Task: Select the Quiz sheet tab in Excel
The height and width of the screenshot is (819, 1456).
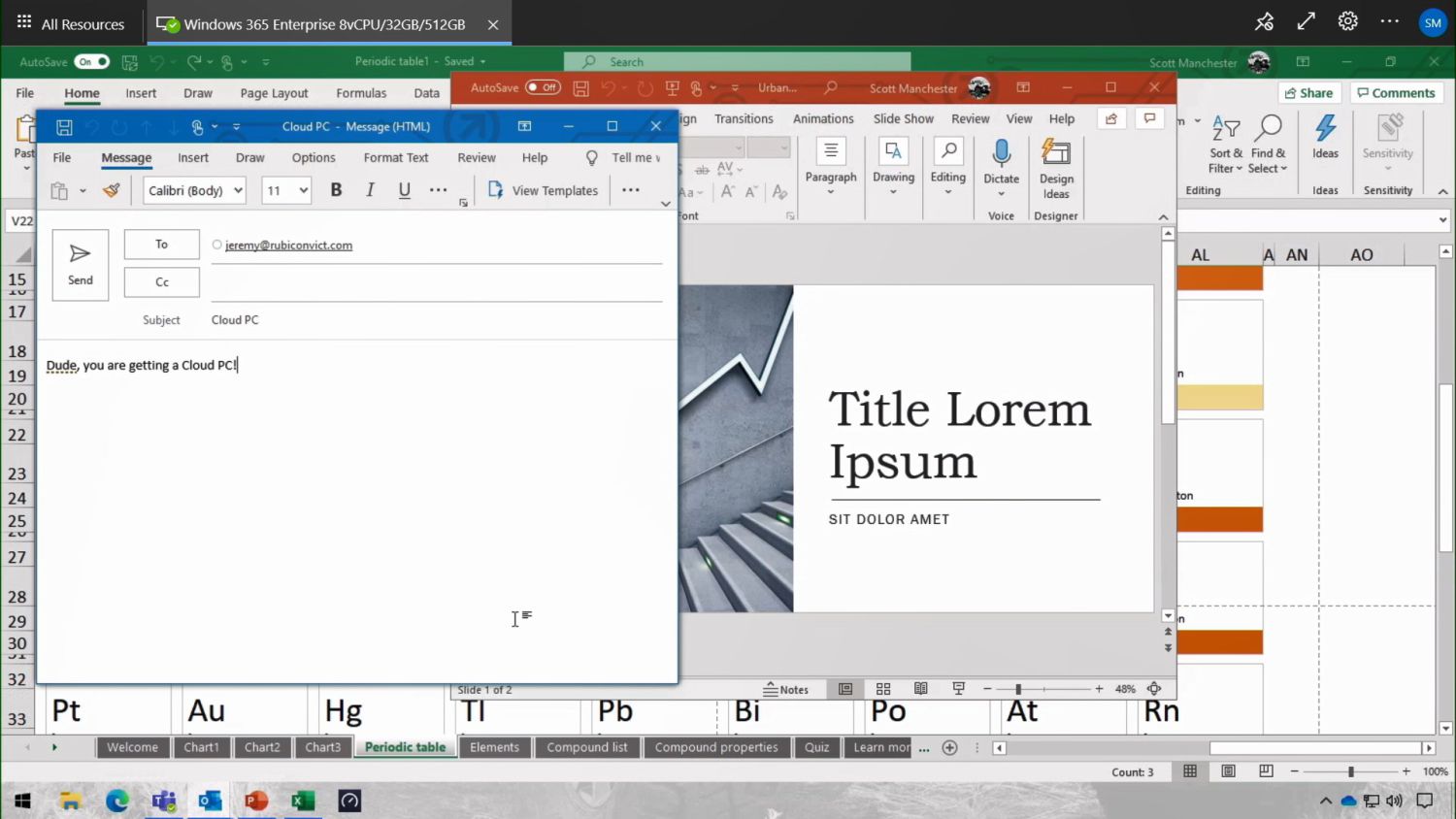Action: point(817,747)
